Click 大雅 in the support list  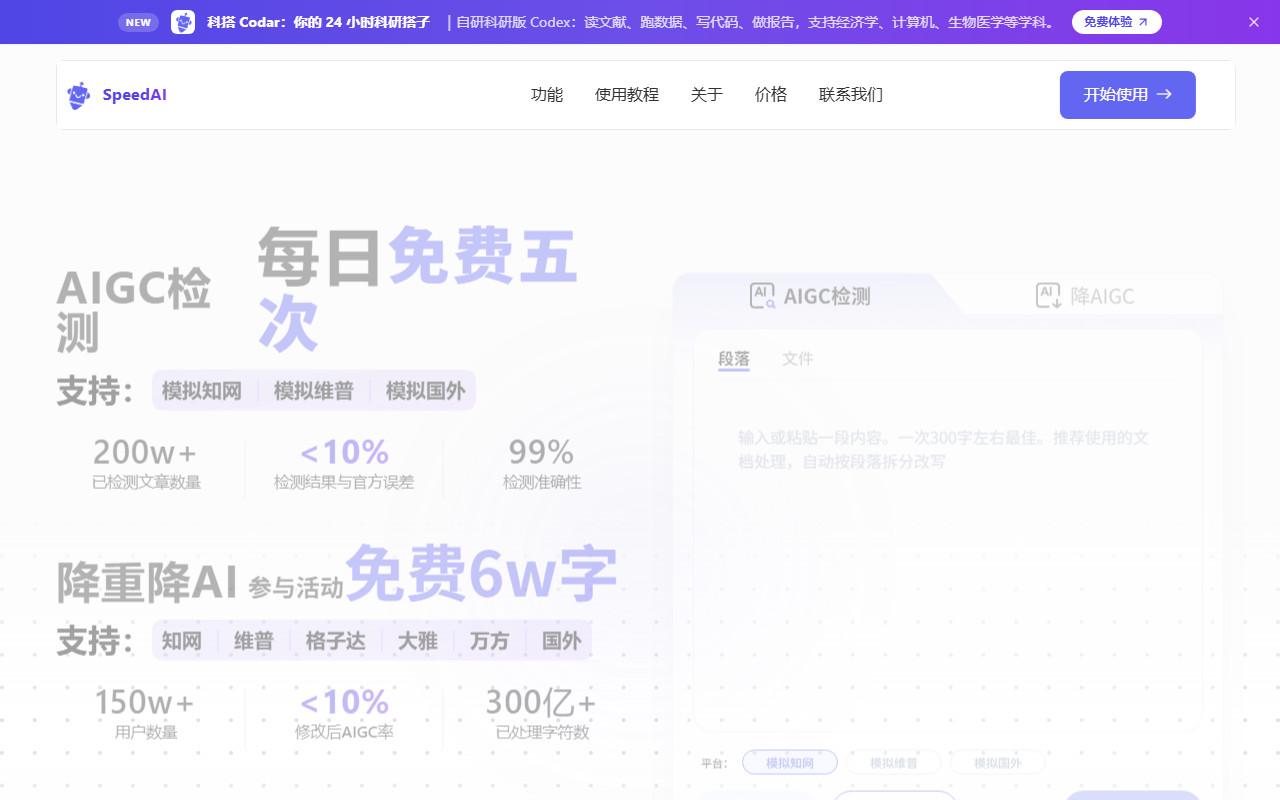[x=418, y=641]
